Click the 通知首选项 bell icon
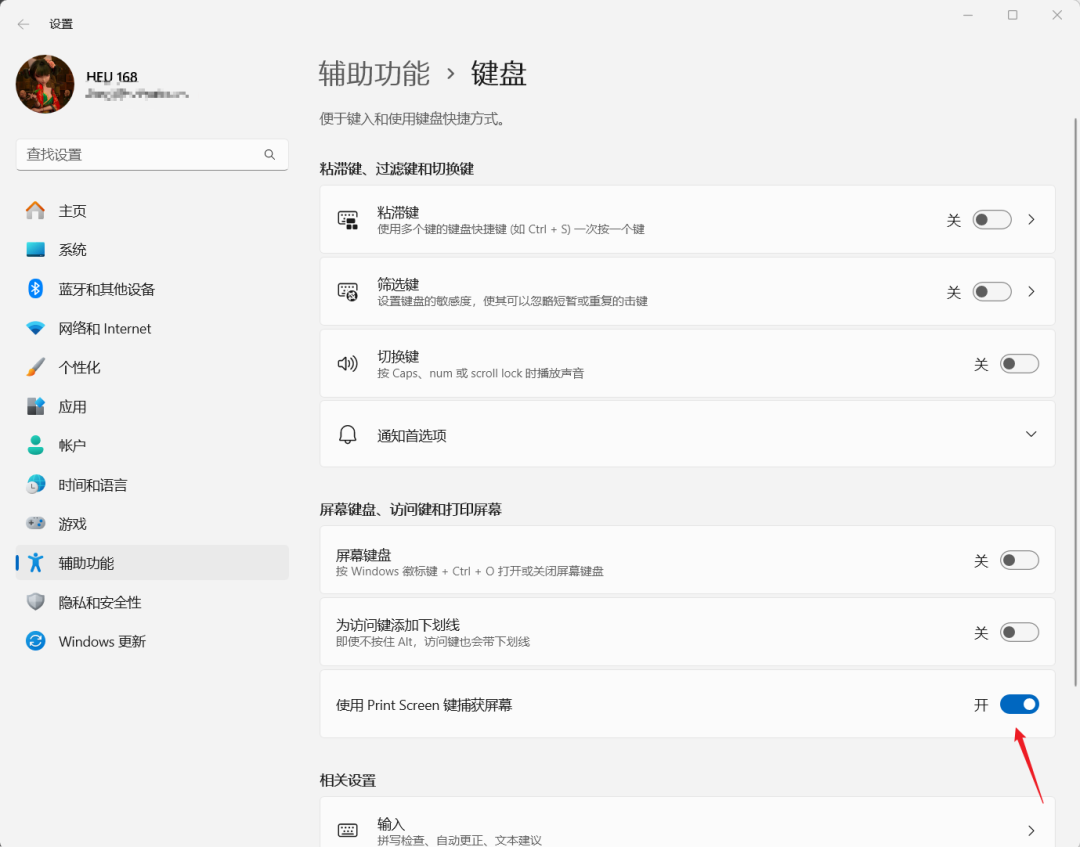Screen dimensions: 1080x847 [346, 434]
